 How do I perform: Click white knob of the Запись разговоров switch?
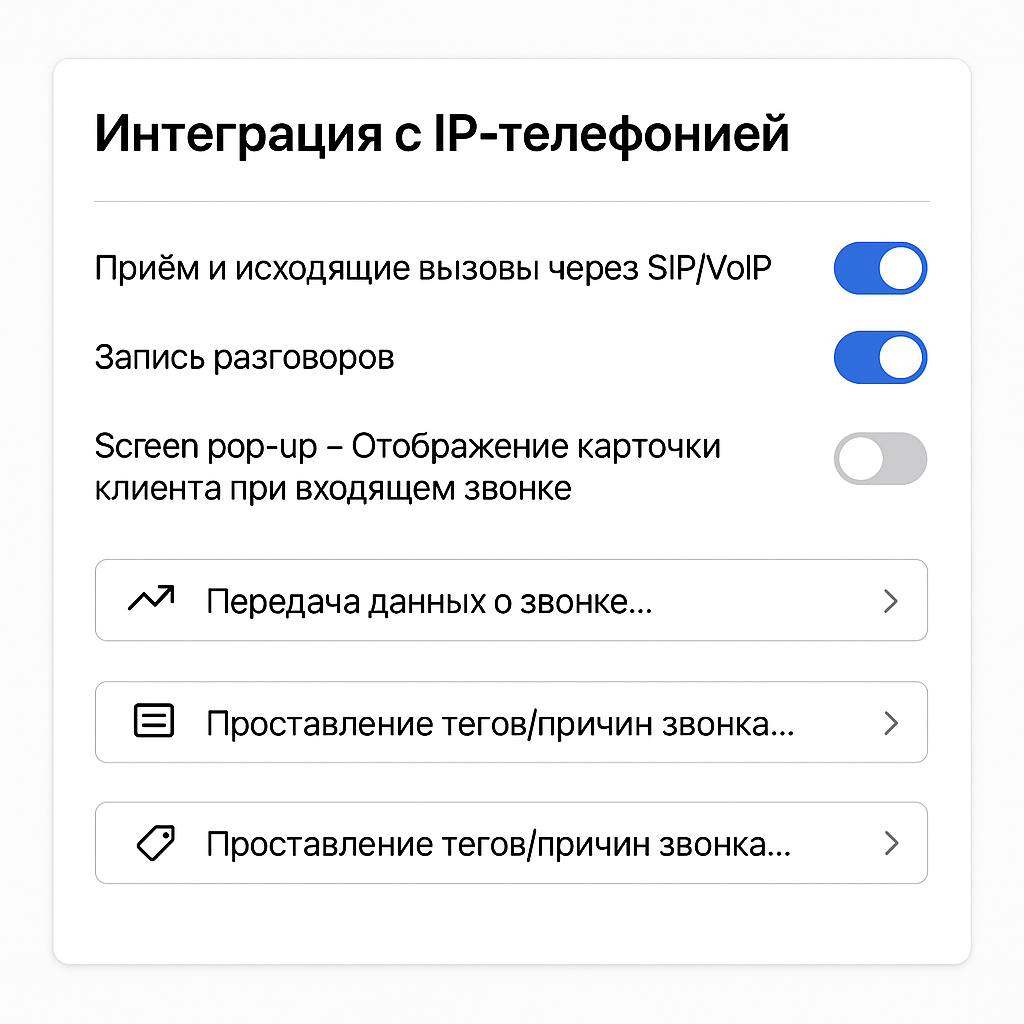click(901, 357)
